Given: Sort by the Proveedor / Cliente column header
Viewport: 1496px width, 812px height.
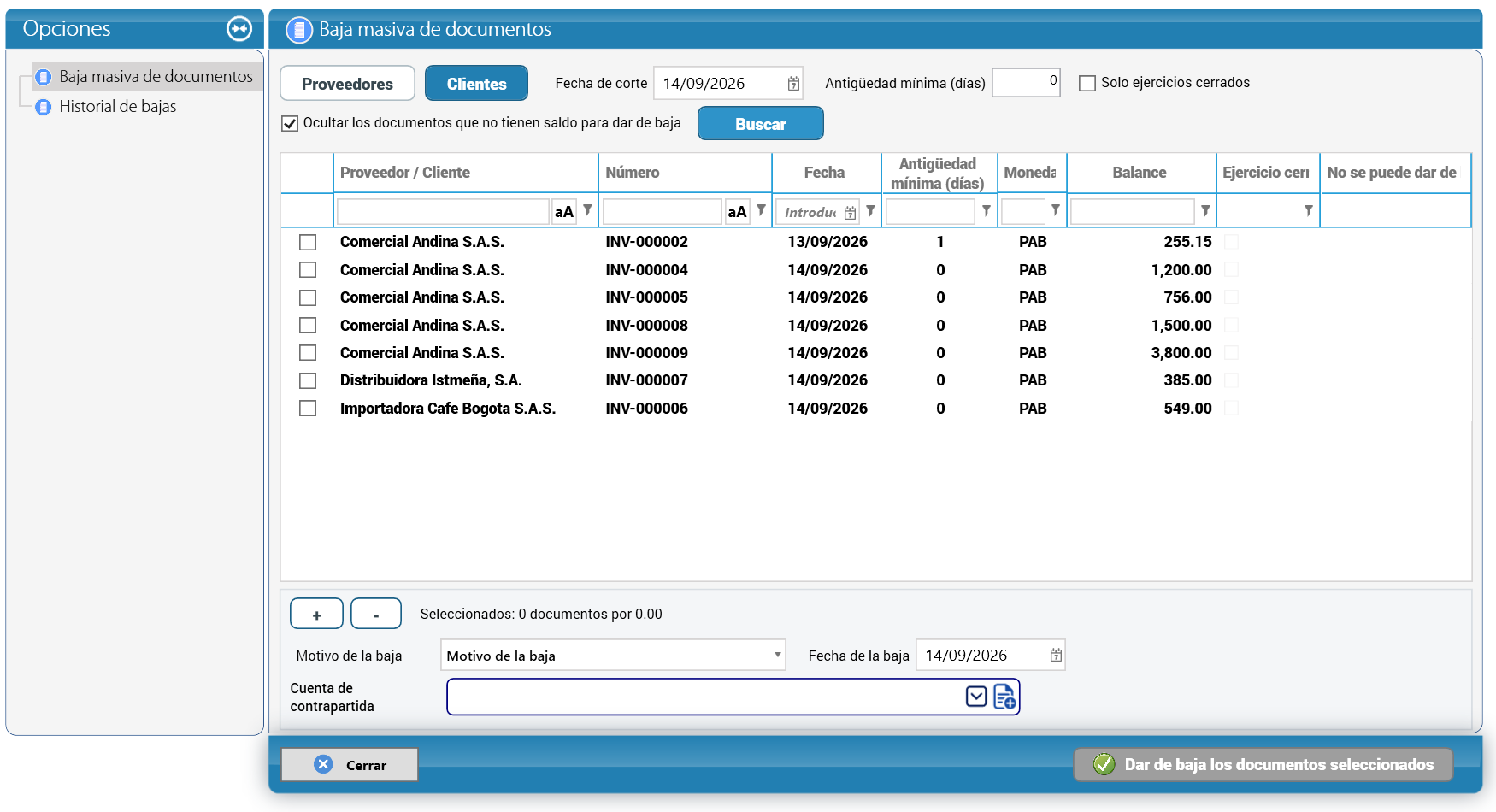Looking at the screenshot, I should [405, 173].
